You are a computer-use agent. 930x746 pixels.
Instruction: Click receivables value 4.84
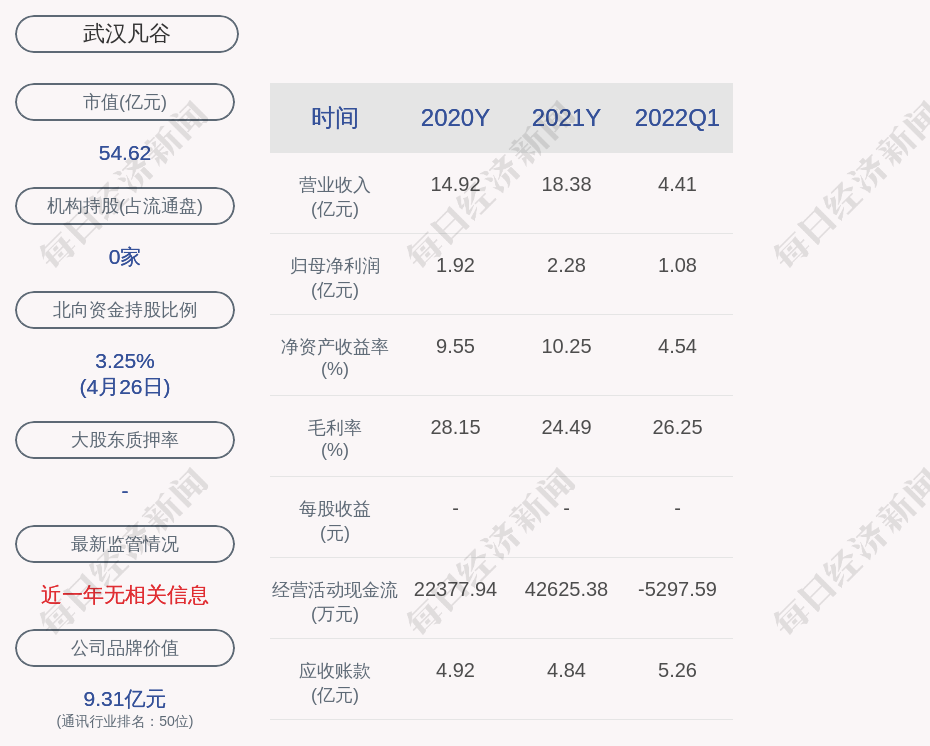coord(566,670)
